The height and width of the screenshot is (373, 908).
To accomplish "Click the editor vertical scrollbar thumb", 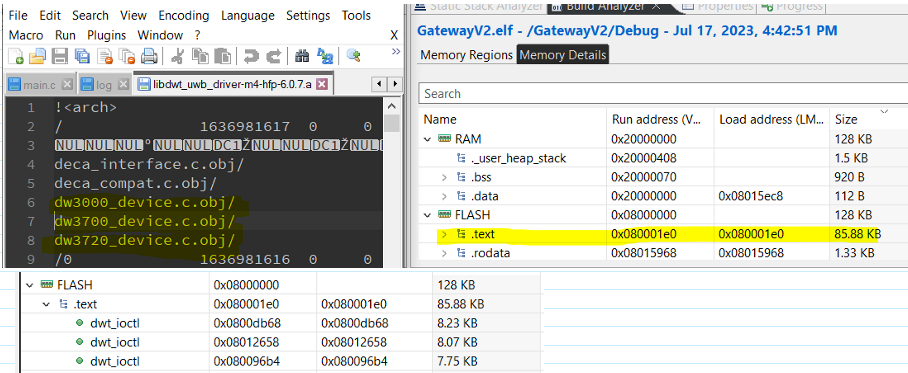I will (x=392, y=123).
